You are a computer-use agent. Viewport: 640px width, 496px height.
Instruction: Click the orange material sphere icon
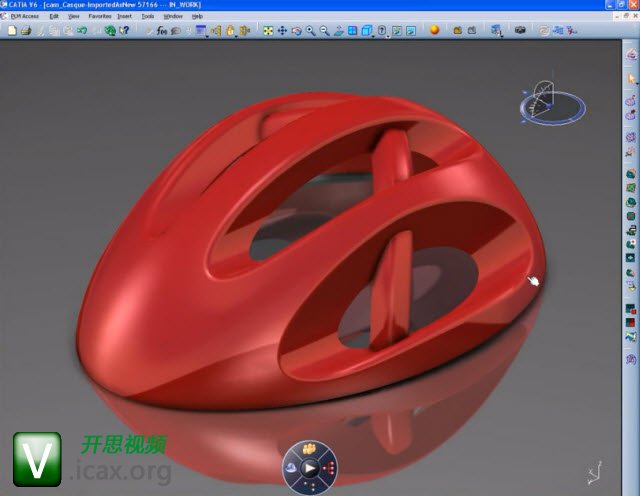[x=435, y=30]
